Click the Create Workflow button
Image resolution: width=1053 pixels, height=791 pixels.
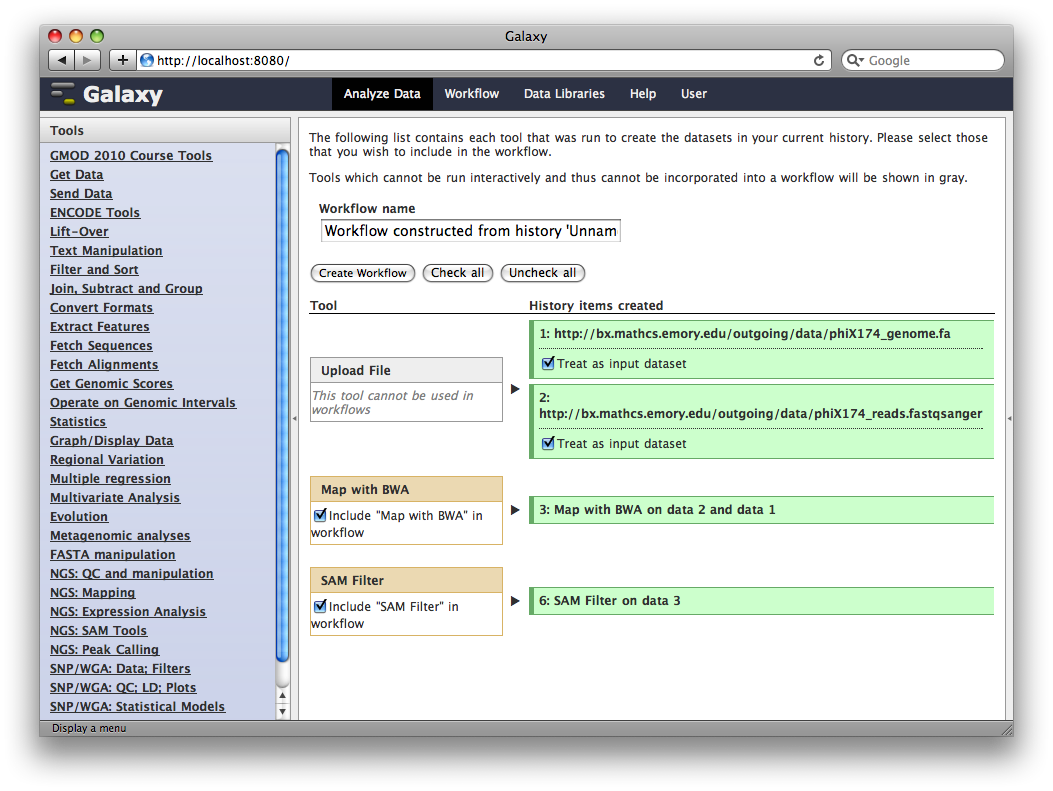[x=363, y=273]
